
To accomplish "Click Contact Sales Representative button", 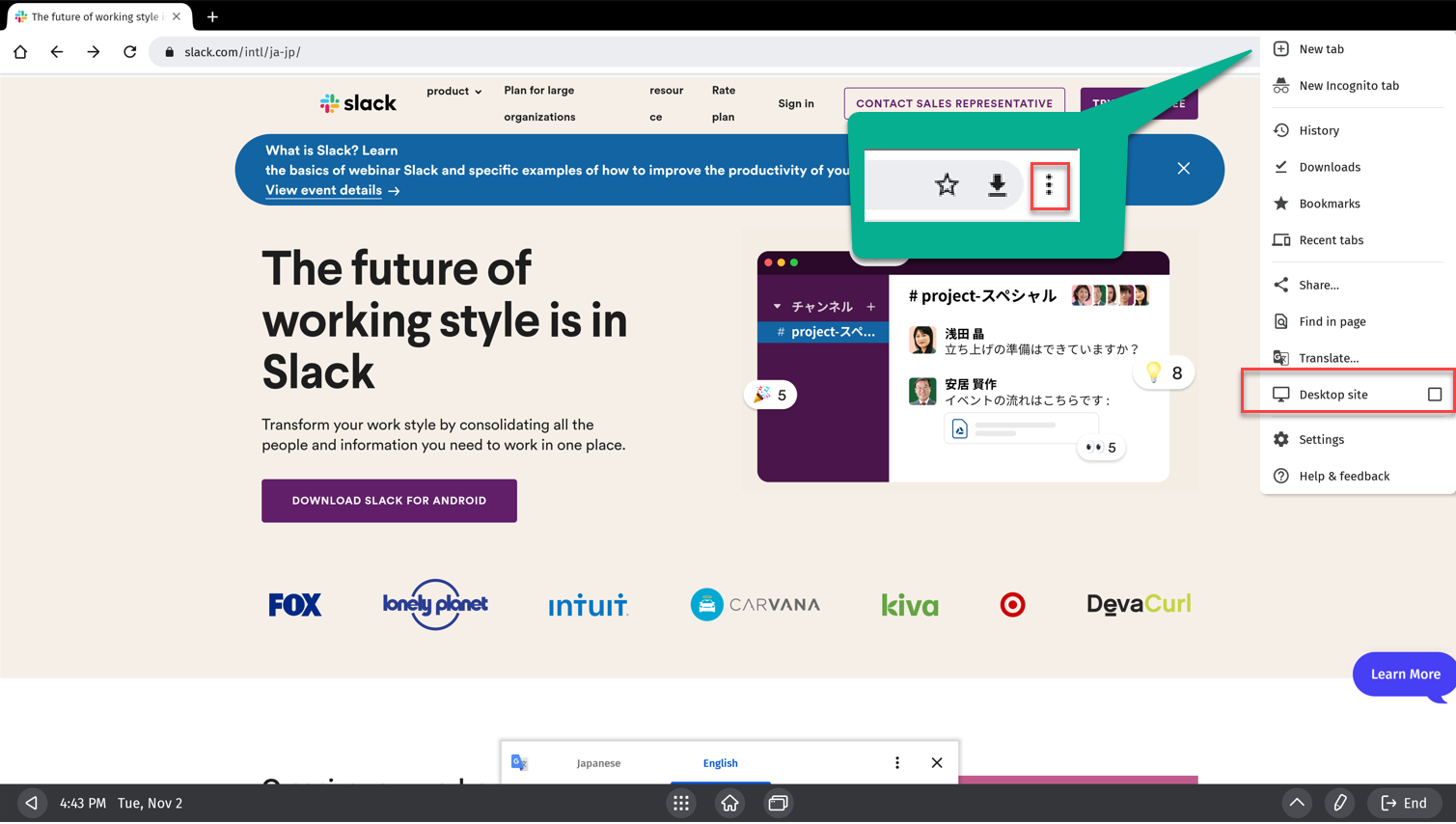I will (x=953, y=103).
